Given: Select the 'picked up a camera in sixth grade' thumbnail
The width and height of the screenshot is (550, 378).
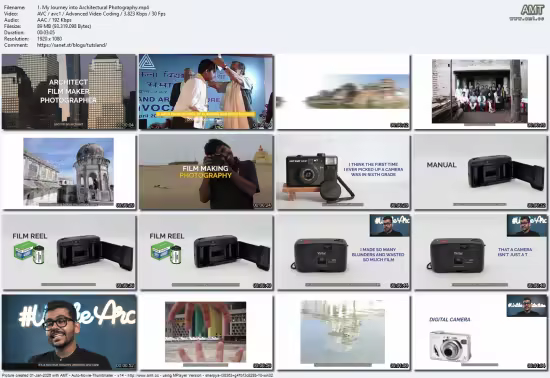Looking at the screenshot, I should point(343,172).
